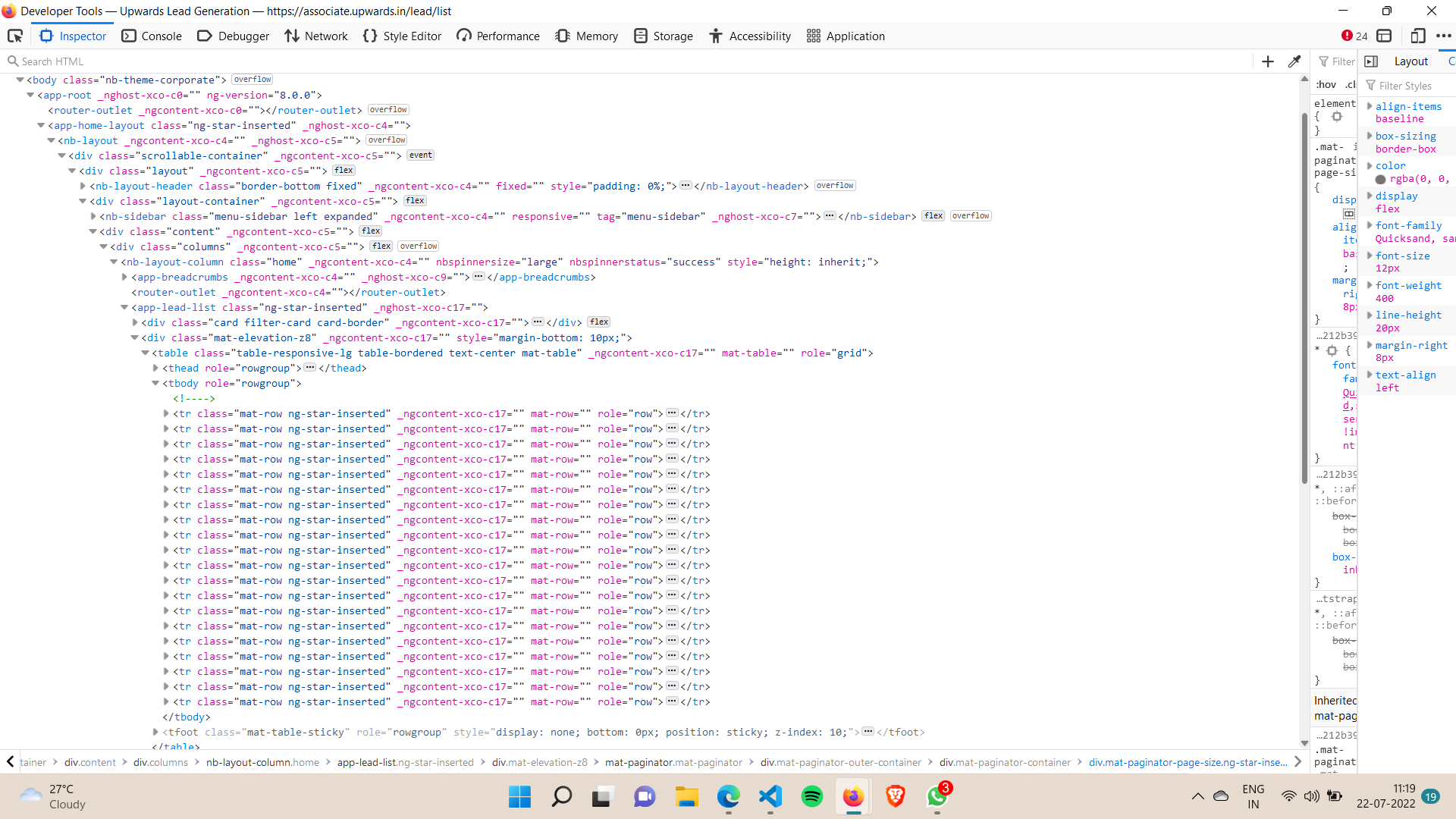Show hidden system tray icons chevron
Viewport: 1456px width, 819px height.
(1197, 796)
